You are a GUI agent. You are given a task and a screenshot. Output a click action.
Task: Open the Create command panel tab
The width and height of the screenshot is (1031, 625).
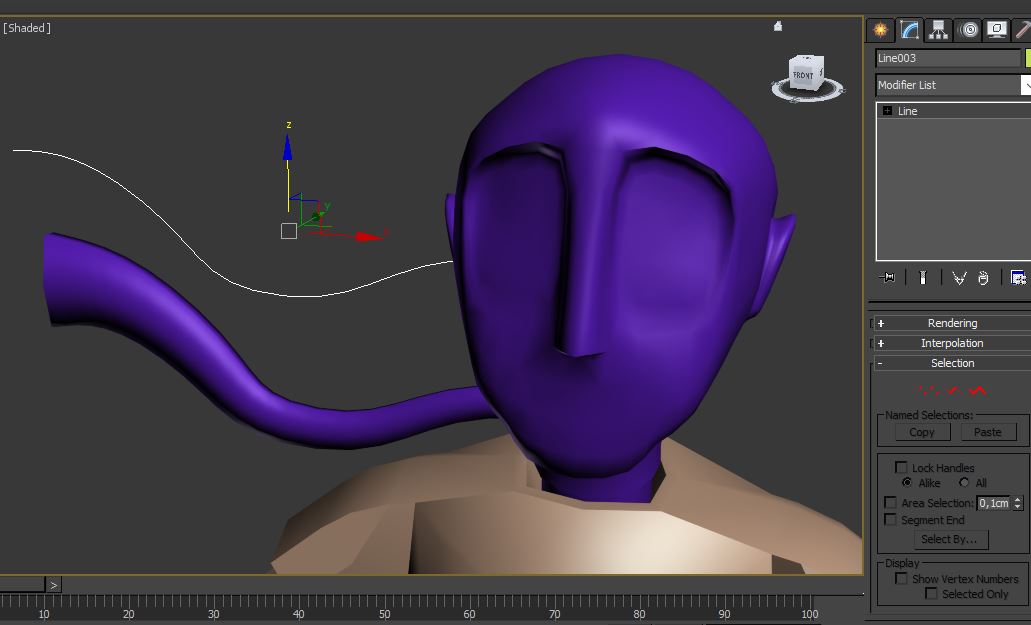[880, 30]
